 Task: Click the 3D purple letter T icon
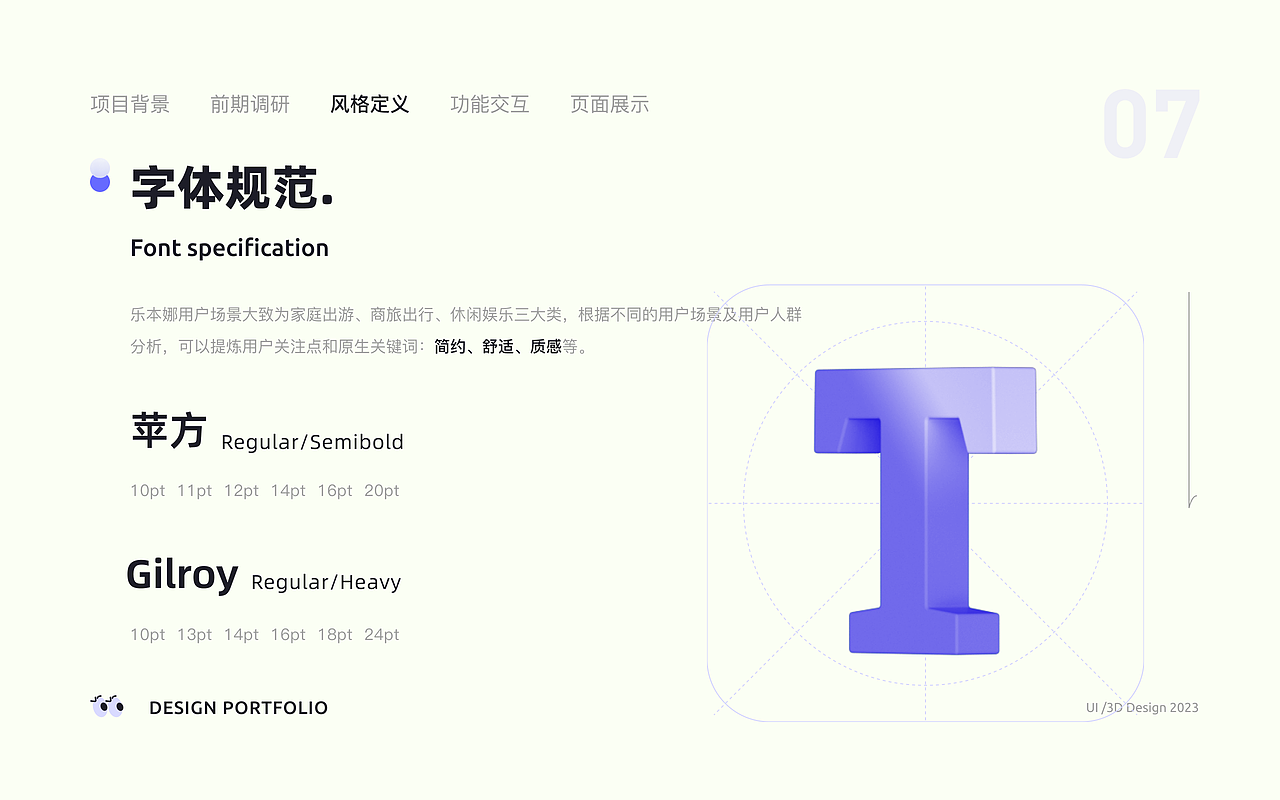click(x=925, y=510)
